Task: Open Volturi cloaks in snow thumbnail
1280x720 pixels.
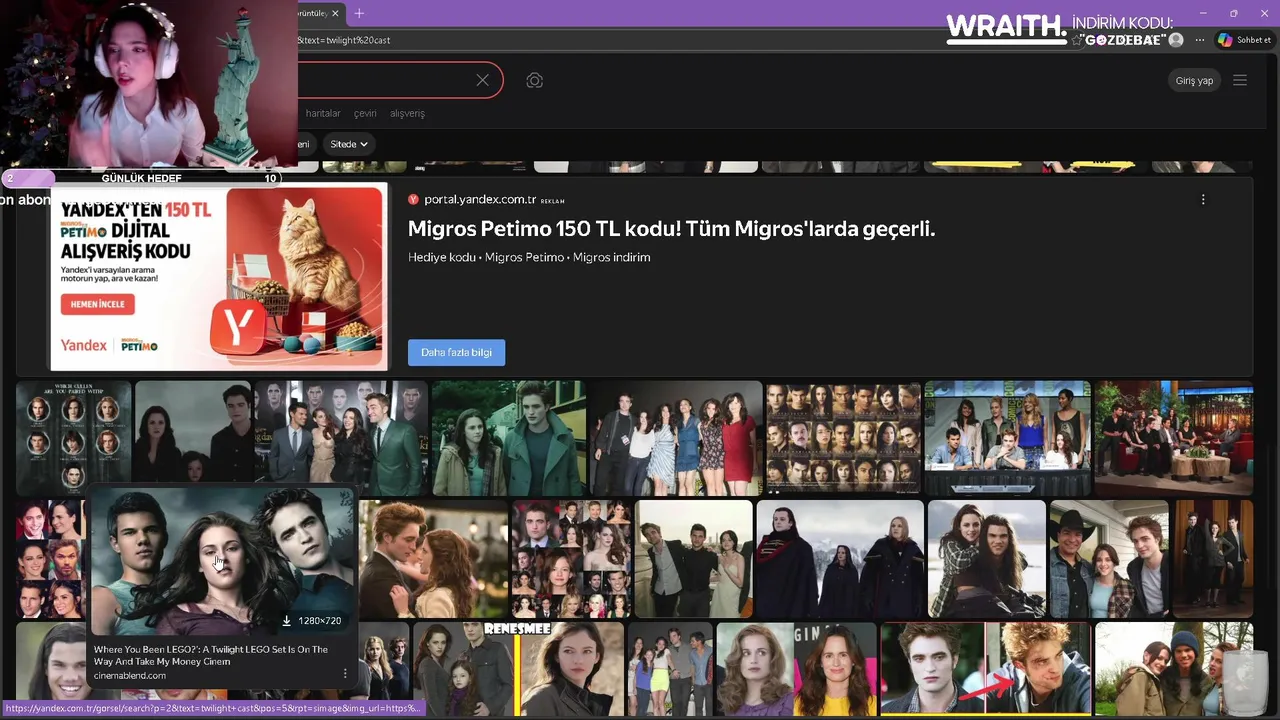Action: (840, 559)
